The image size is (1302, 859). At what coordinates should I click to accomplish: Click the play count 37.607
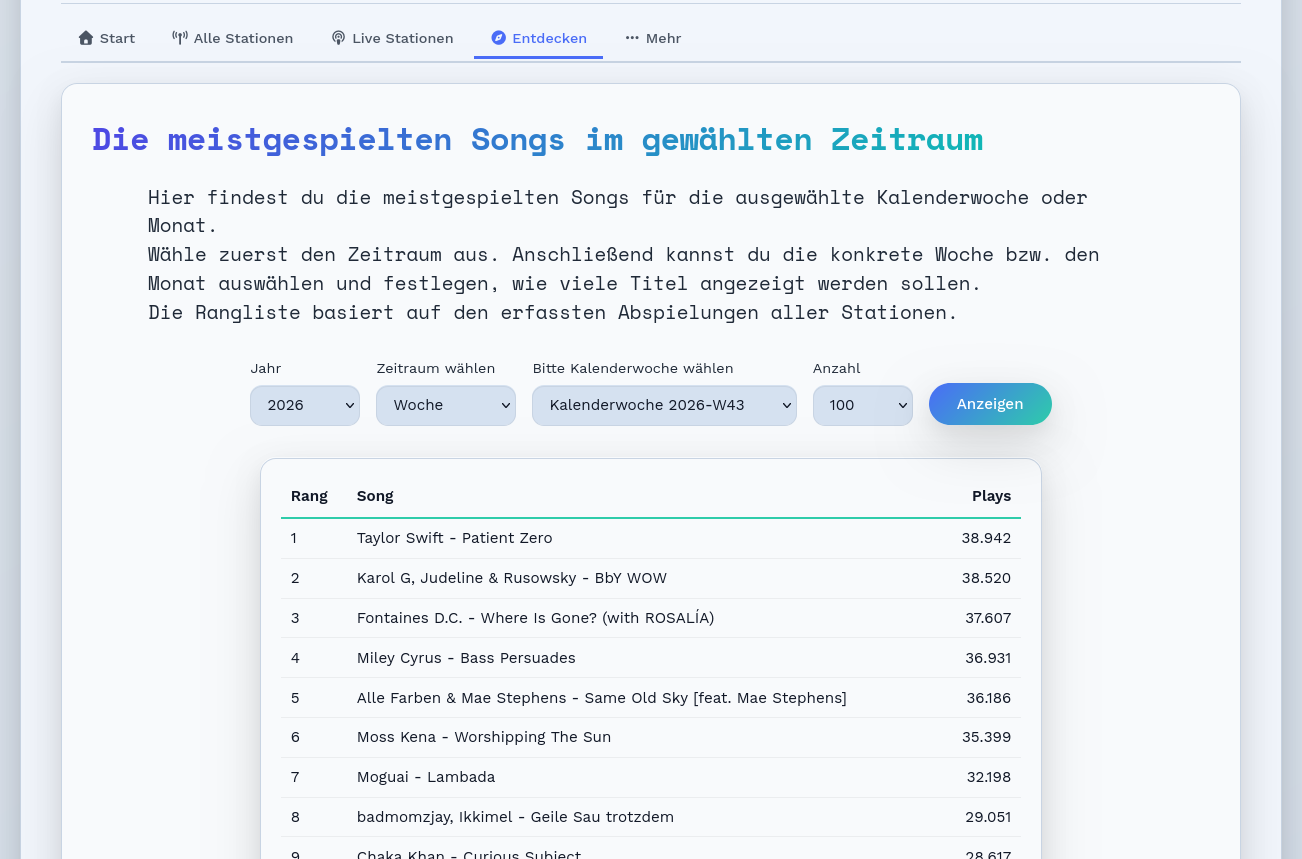coord(988,618)
